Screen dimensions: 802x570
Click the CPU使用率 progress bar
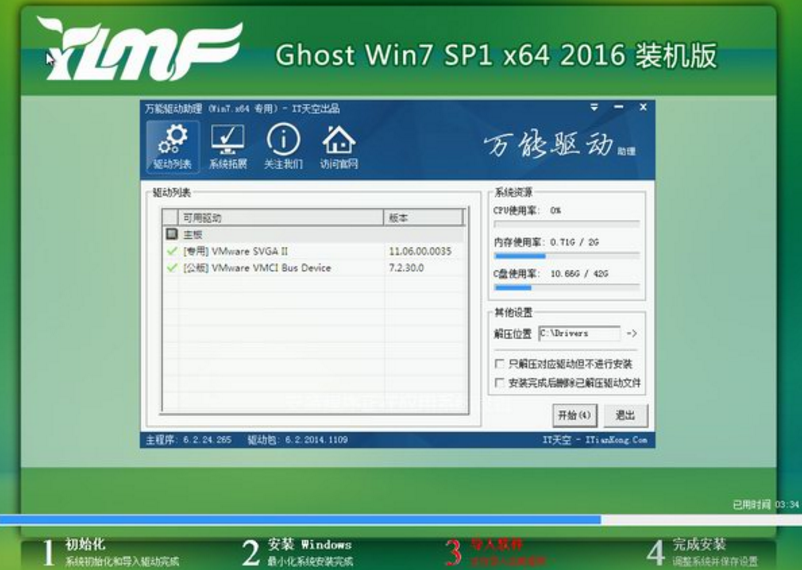point(567,224)
